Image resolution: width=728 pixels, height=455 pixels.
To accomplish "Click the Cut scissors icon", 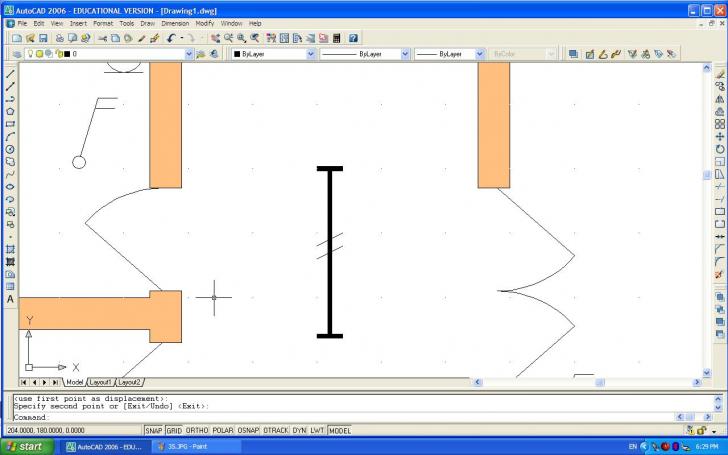I will [x=102, y=38].
